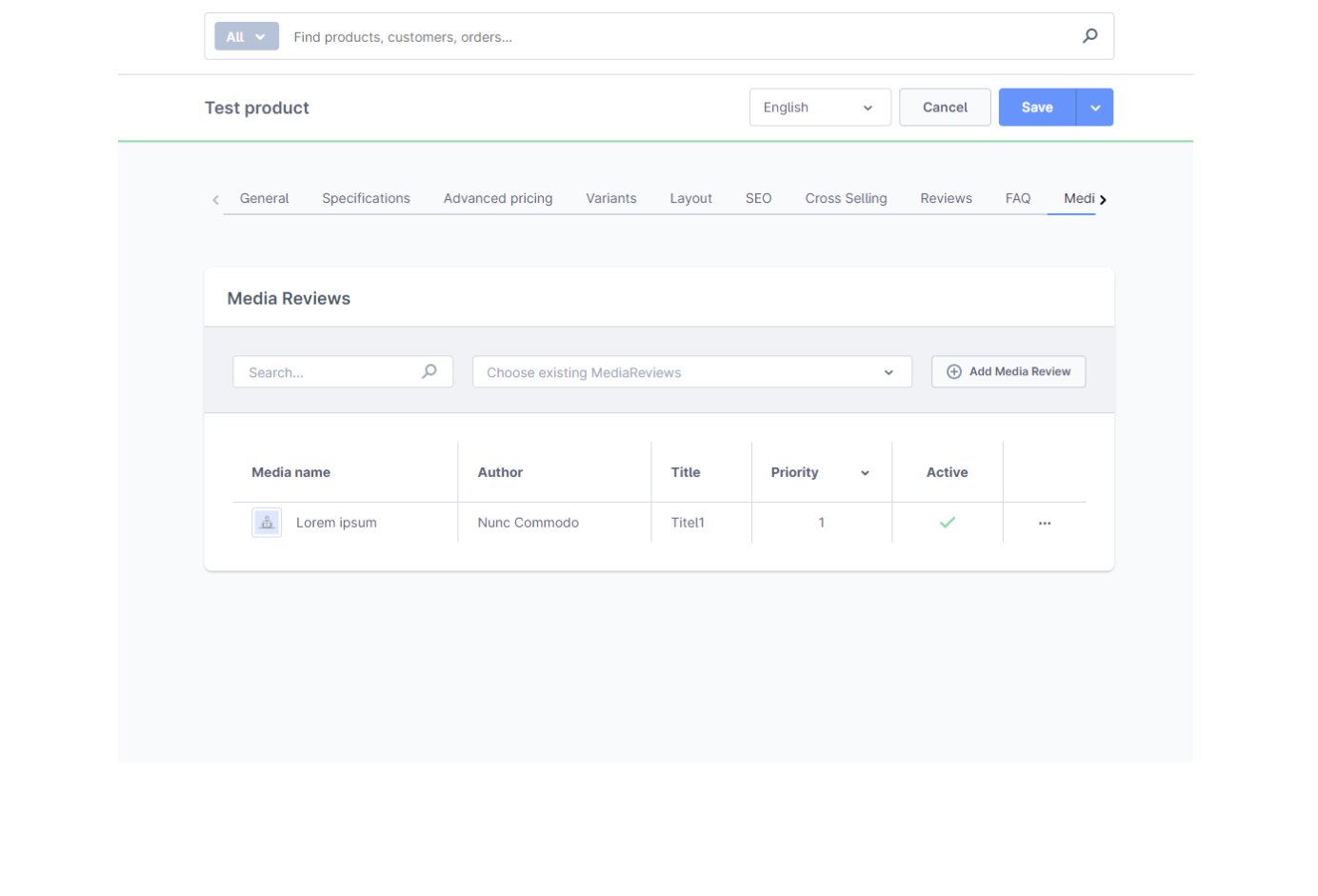
Task: Toggle the Priority column sort arrow
Action: click(x=865, y=473)
